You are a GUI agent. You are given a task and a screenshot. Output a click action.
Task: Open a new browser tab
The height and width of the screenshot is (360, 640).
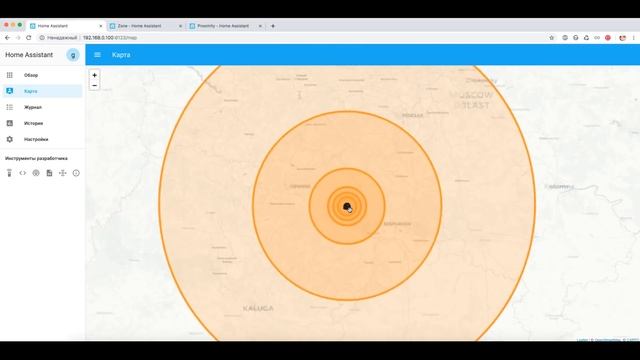coord(273,26)
